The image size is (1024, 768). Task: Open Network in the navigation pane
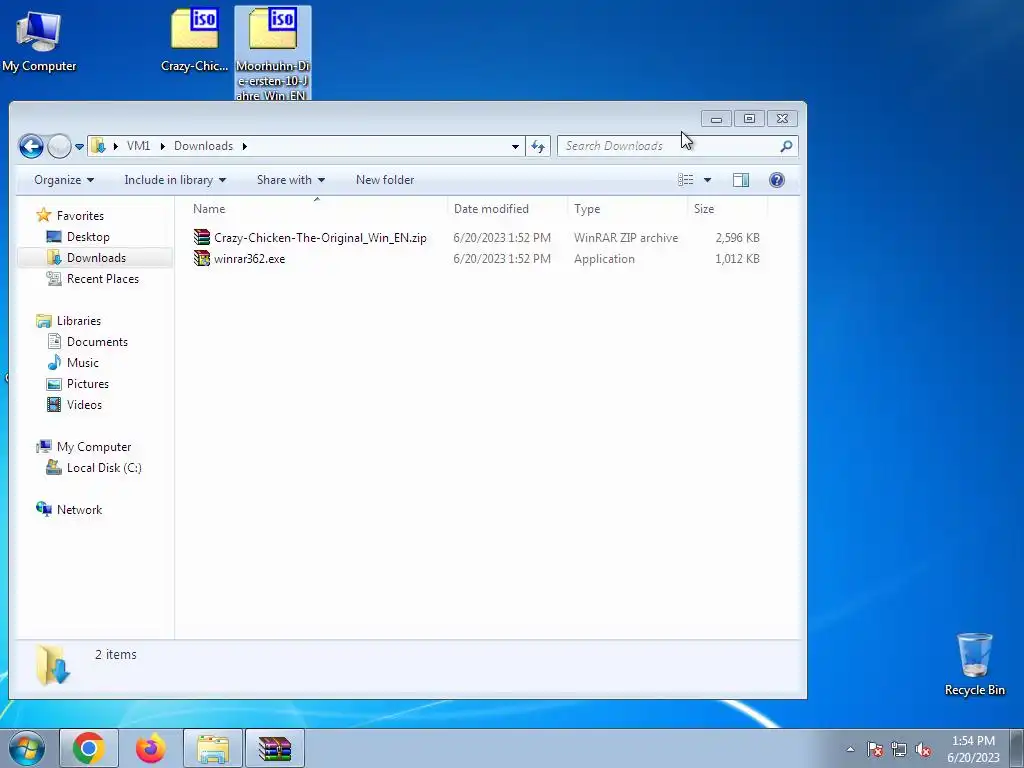(x=79, y=509)
